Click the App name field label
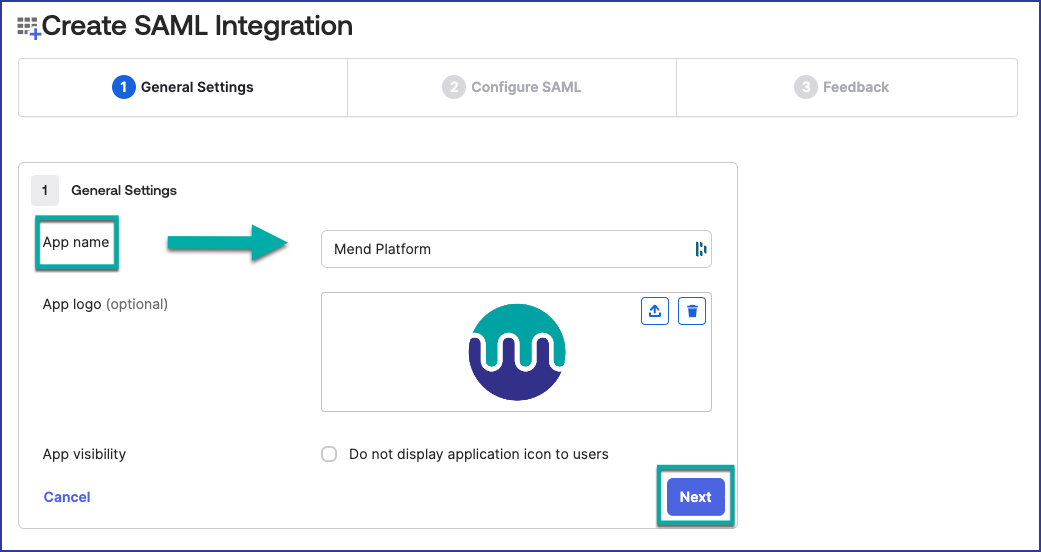The width and height of the screenshot is (1041, 552). pos(76,243)
